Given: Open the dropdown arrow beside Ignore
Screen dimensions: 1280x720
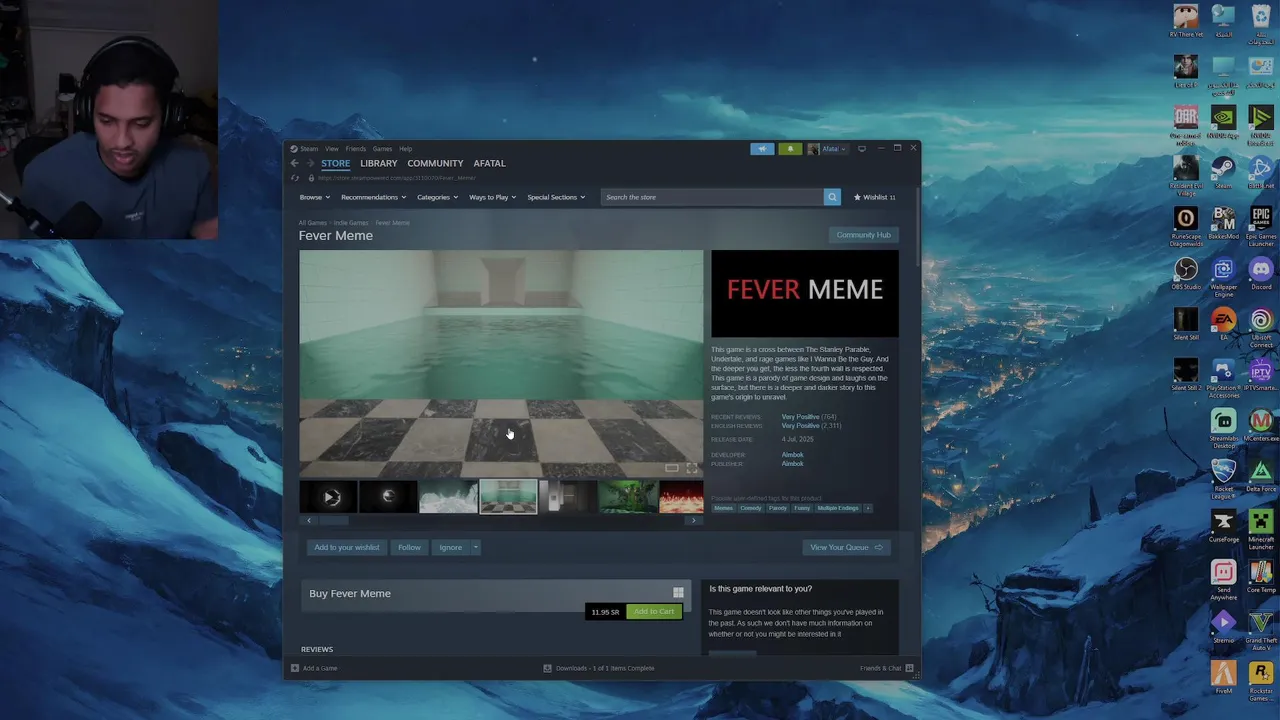Looking at the screenshot, I should tap(475, 547).
